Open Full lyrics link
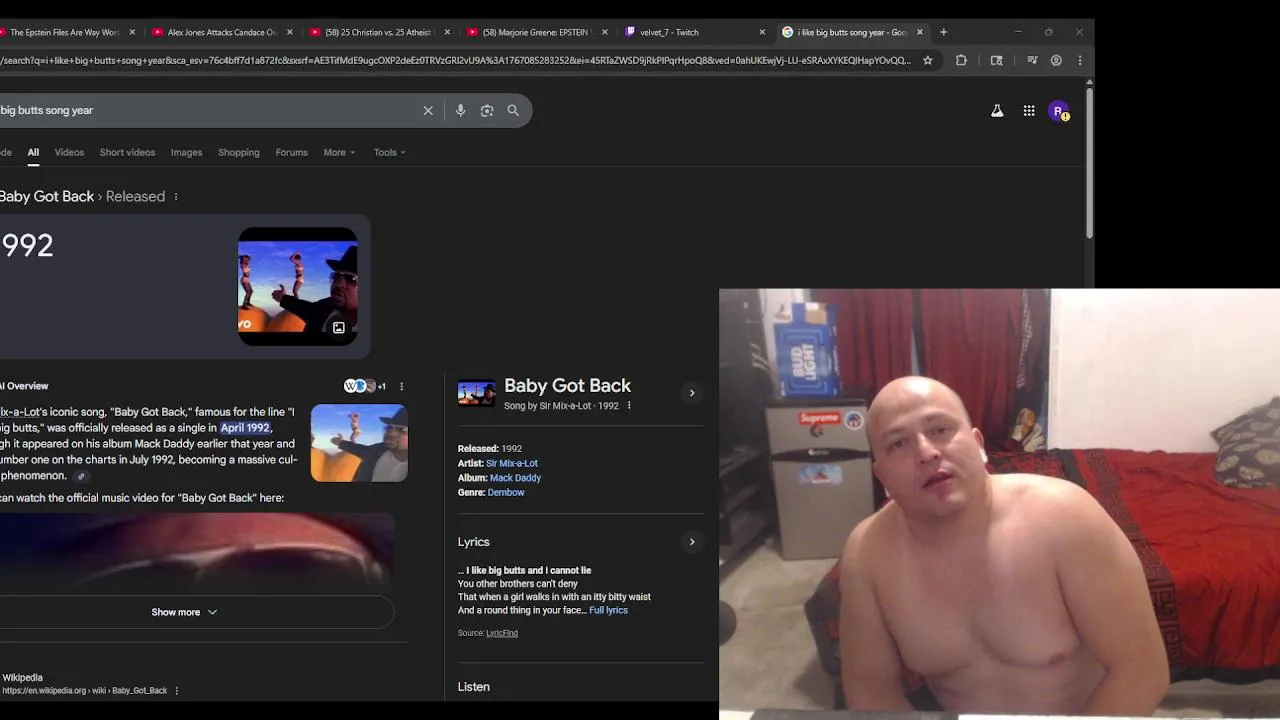Viewport: 1280px width, 720px height. 608,611
